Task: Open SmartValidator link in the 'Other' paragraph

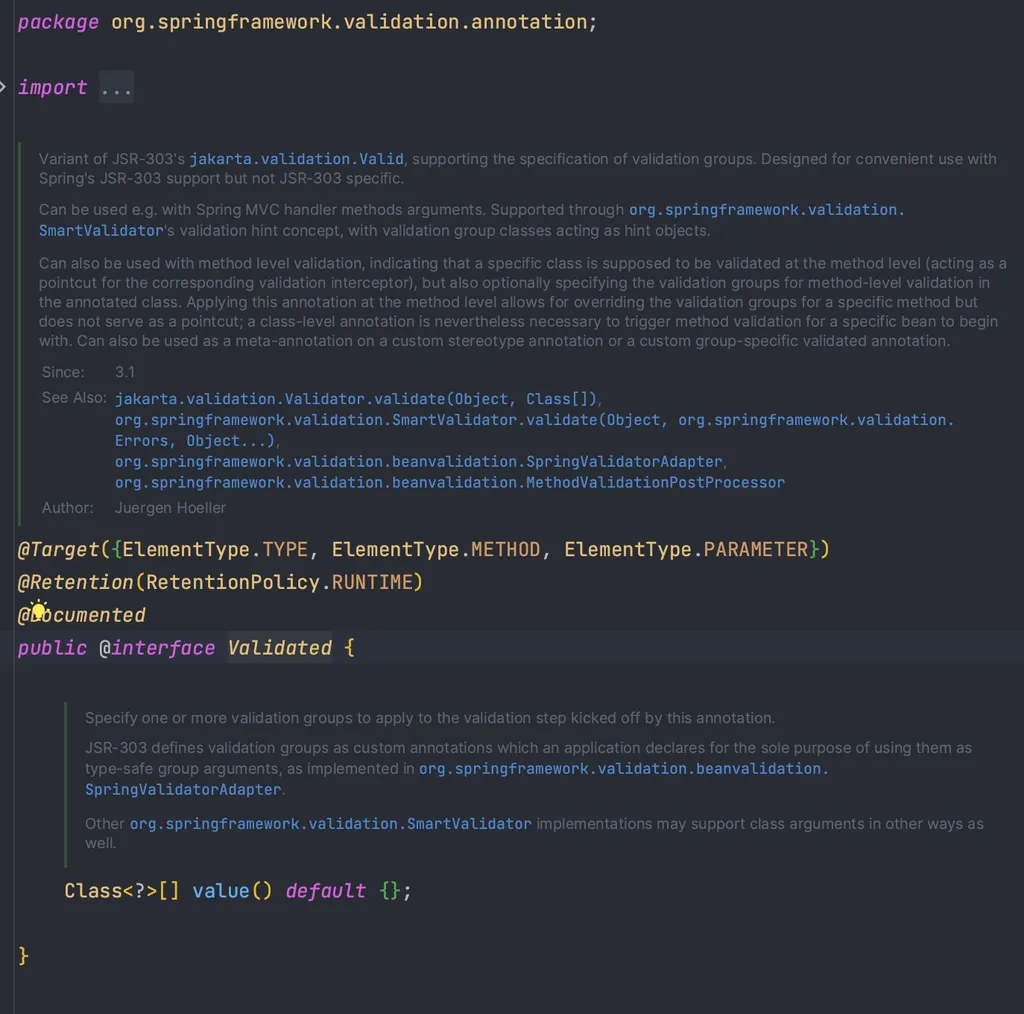Action: (x=330, y=824)
